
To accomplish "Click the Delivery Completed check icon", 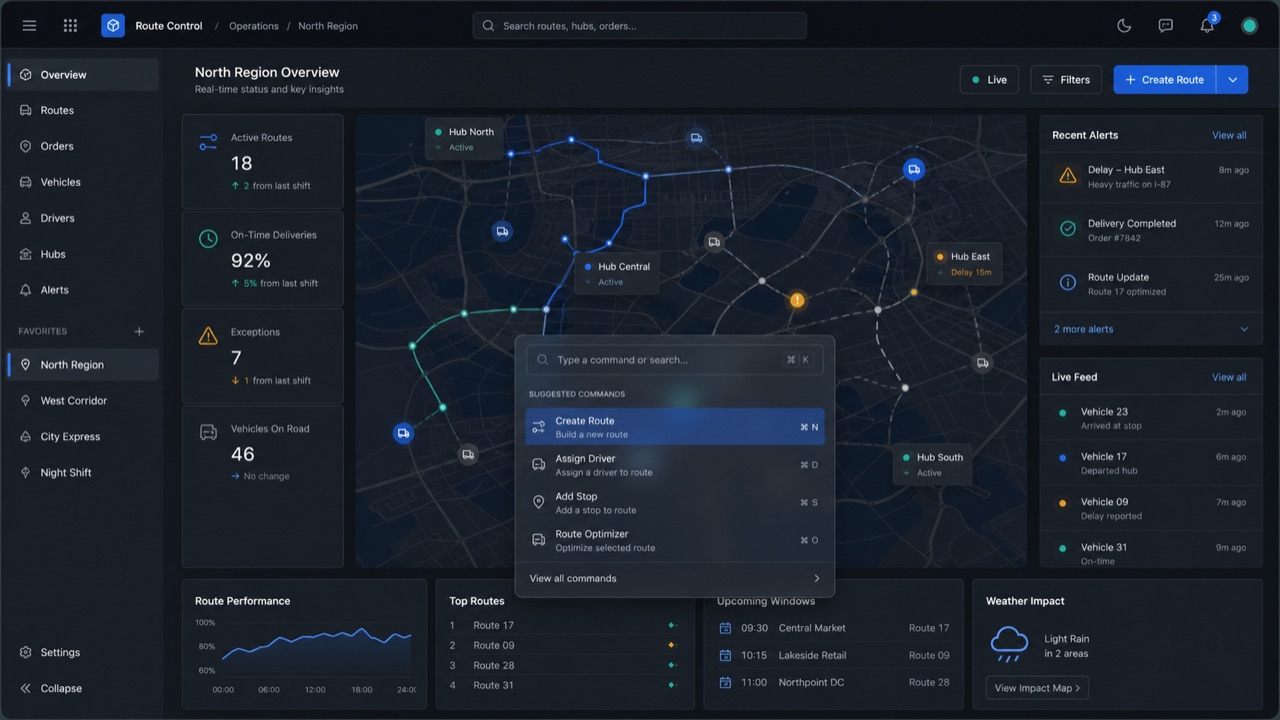I will (x=1068, y=229).
